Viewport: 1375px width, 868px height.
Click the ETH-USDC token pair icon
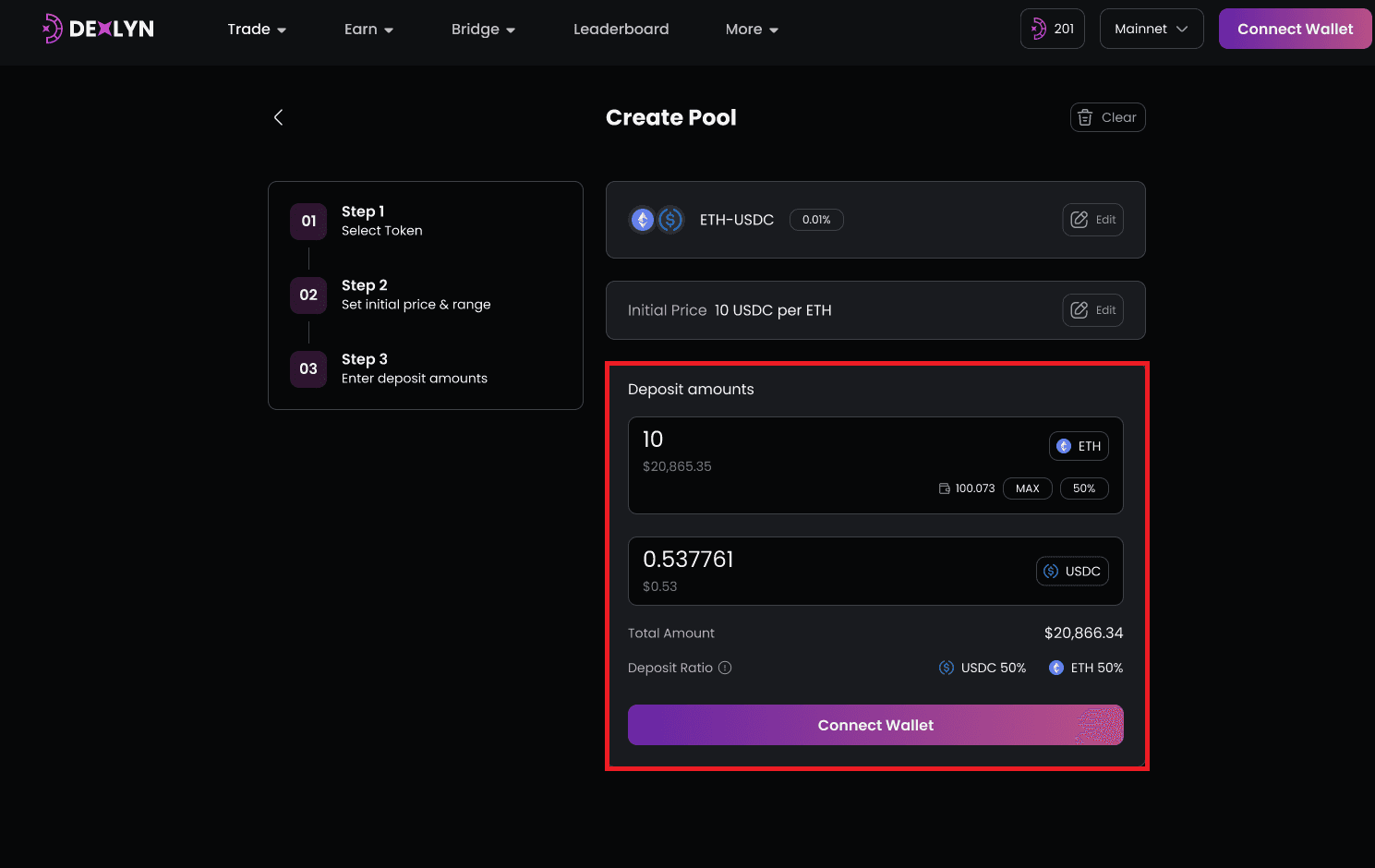coord(656,220)
